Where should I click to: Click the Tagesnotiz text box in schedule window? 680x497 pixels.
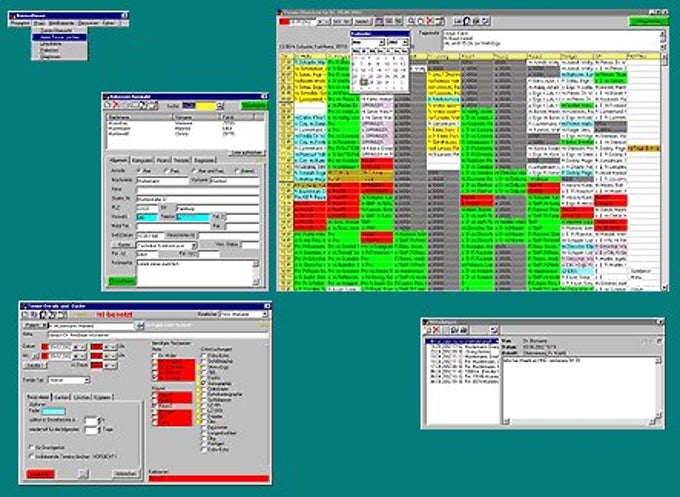click(551, 40)
